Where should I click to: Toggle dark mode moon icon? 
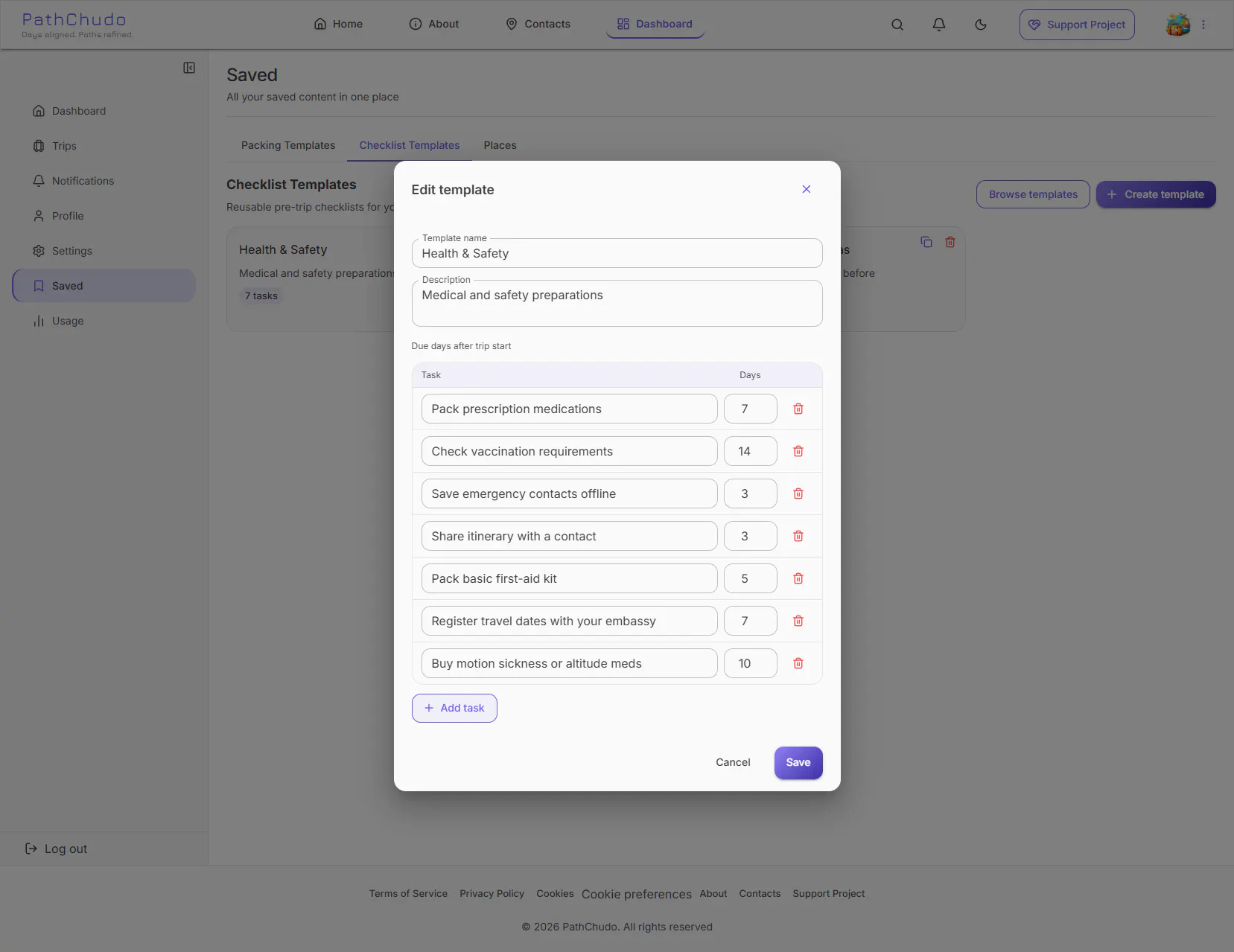tap(981, 25)
